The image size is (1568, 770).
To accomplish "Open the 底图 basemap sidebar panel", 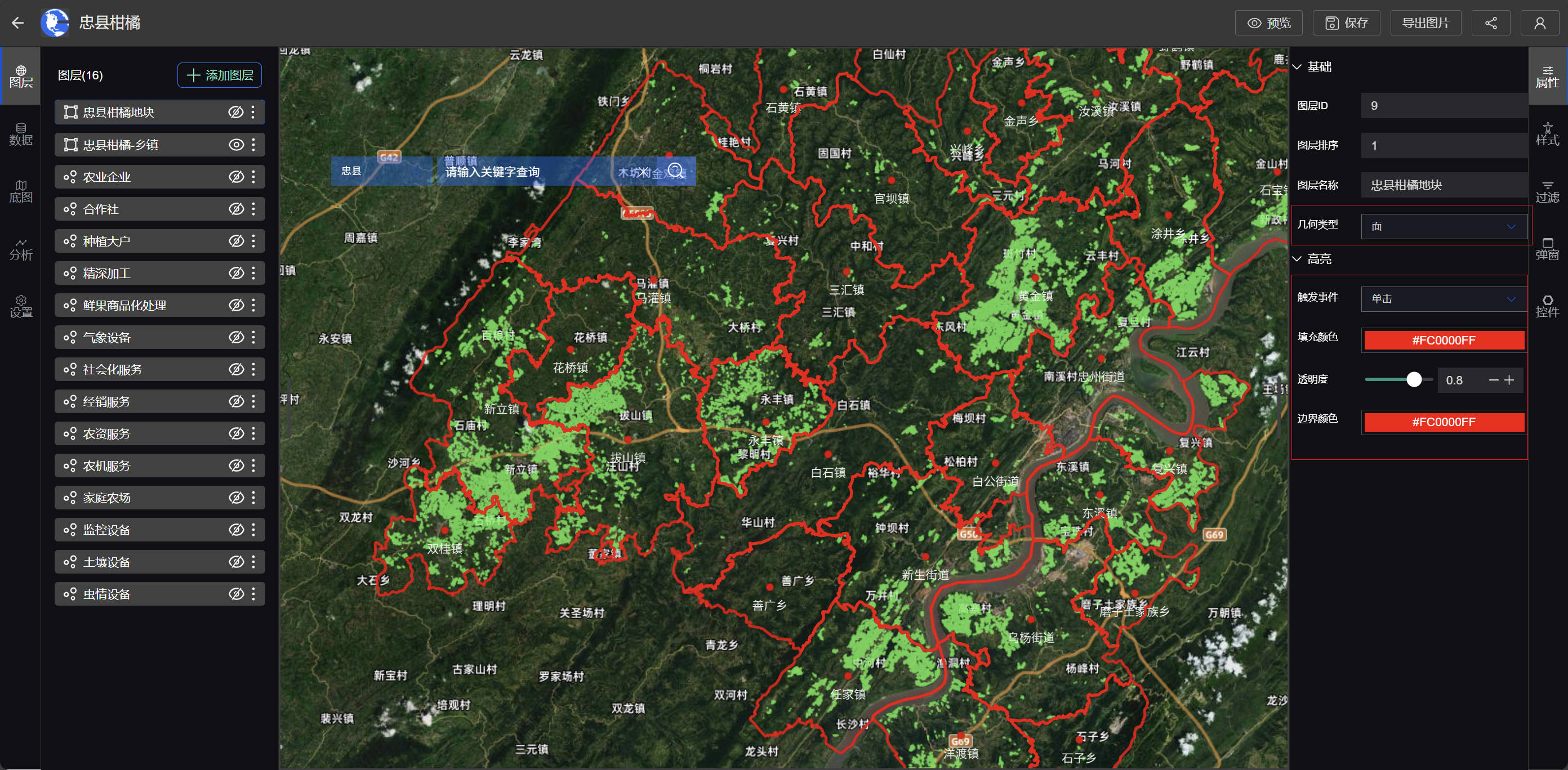I will 21,191.
